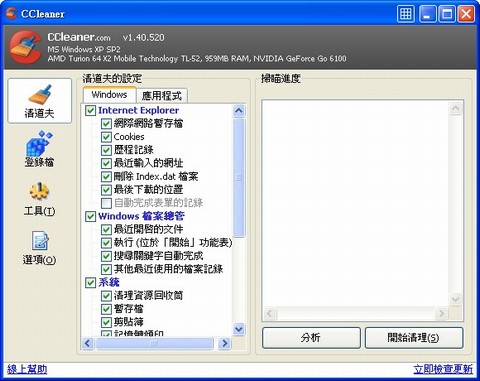Toggle the 刪除 Index.dat 檔案 checkbox
The height and width of the screenshot is (381, 480).
[106, 176]
